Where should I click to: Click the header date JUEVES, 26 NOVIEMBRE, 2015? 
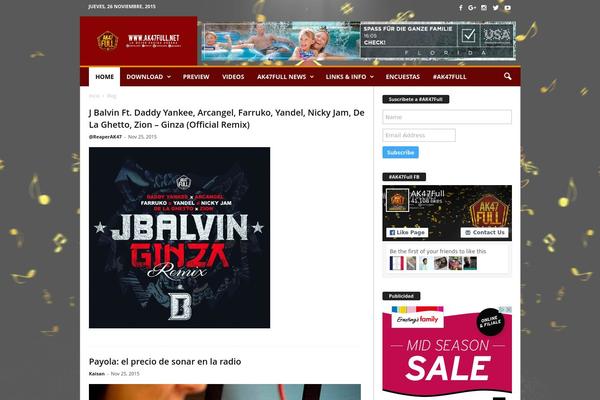click(x=122, y=7)
